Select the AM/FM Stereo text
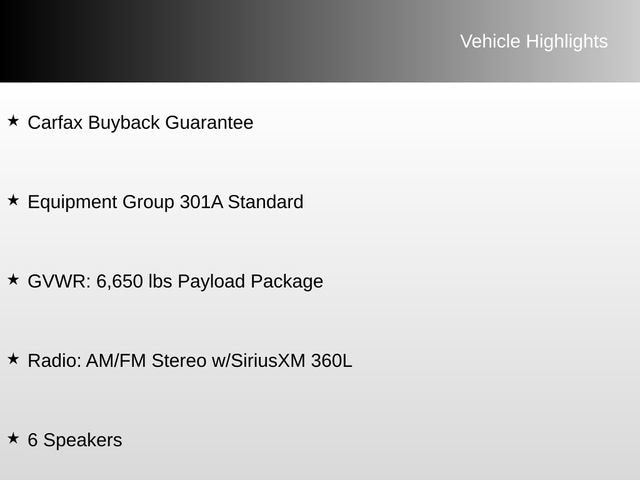 147,360
